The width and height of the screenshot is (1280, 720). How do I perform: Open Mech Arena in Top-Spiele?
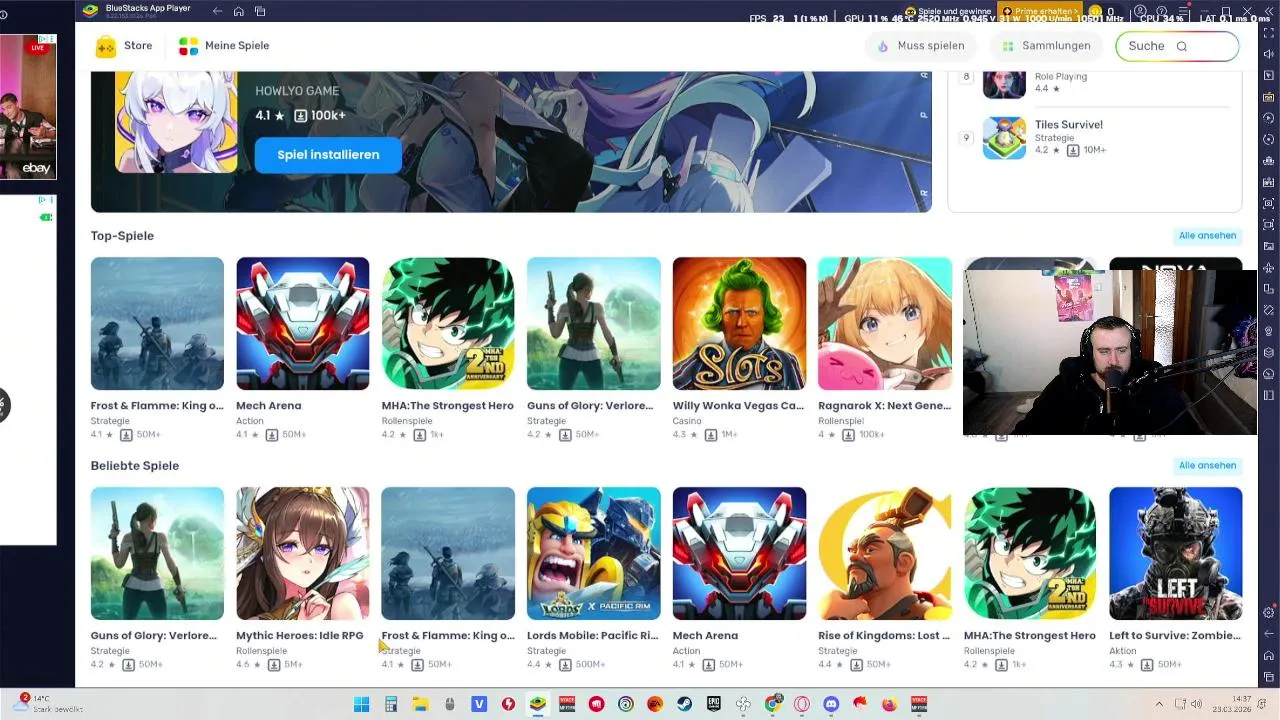pos(302,324)
